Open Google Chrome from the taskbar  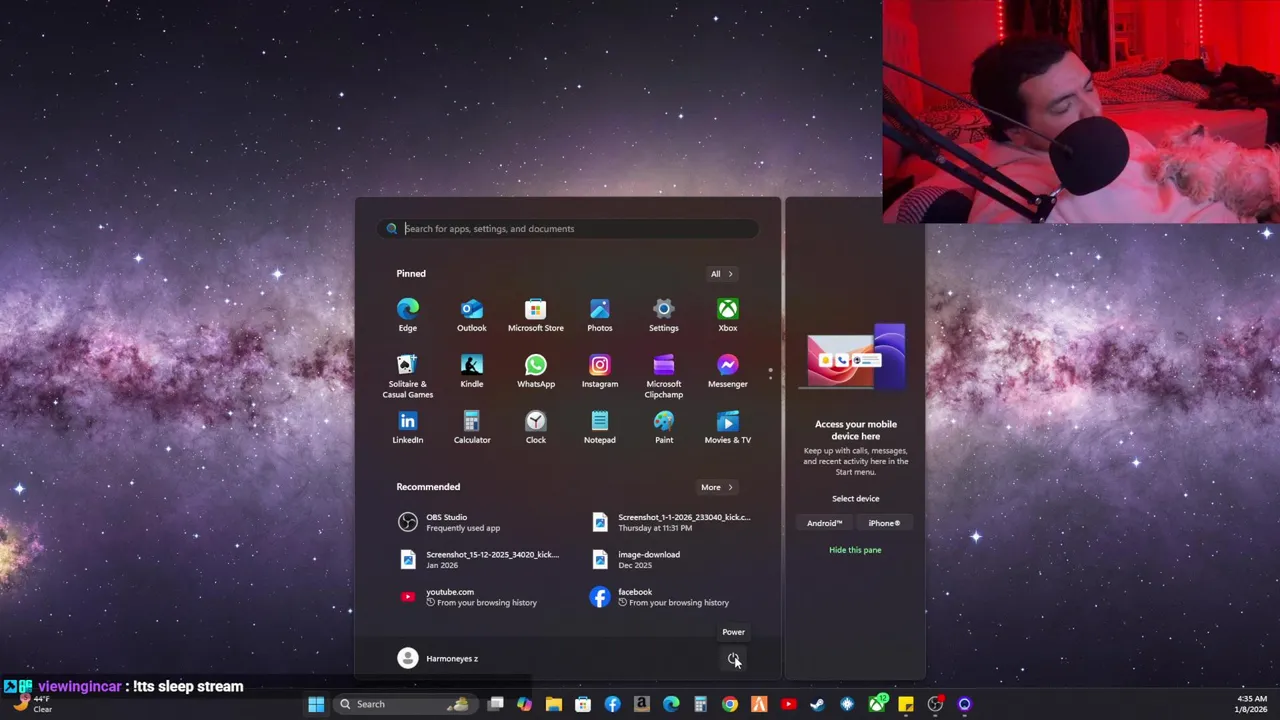730,704
